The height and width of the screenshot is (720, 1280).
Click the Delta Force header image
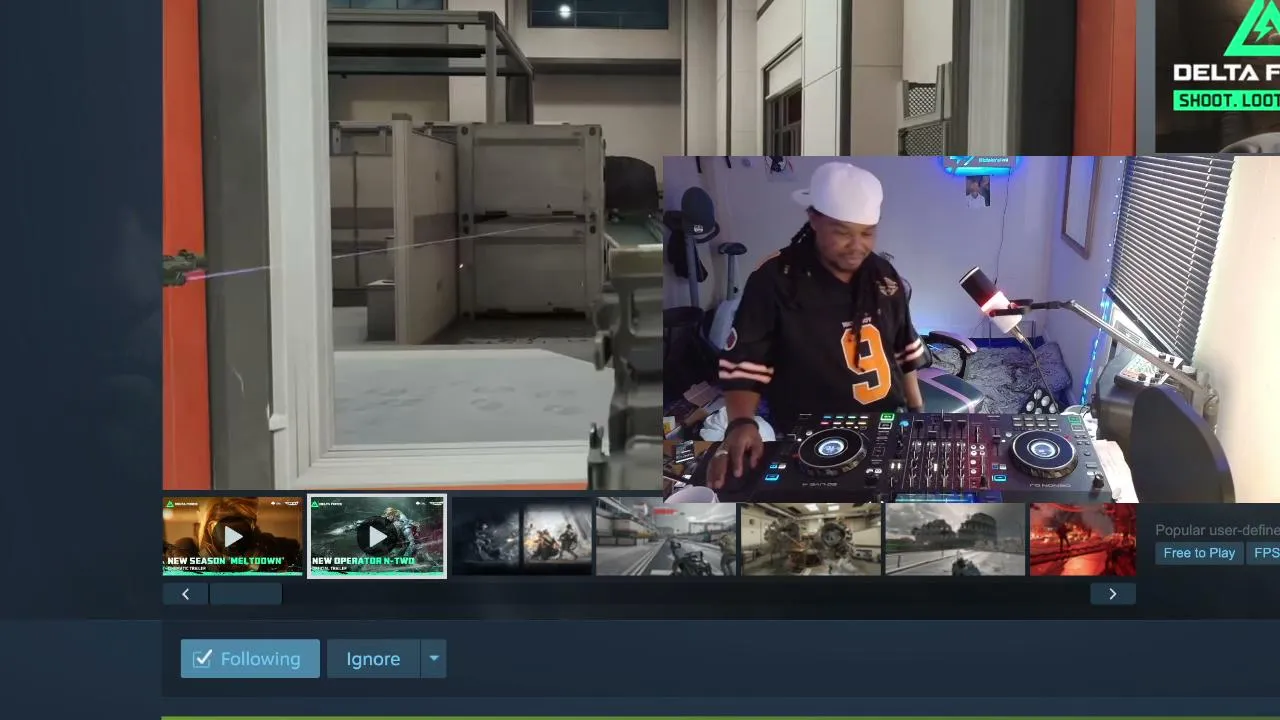coord(1217,77)
